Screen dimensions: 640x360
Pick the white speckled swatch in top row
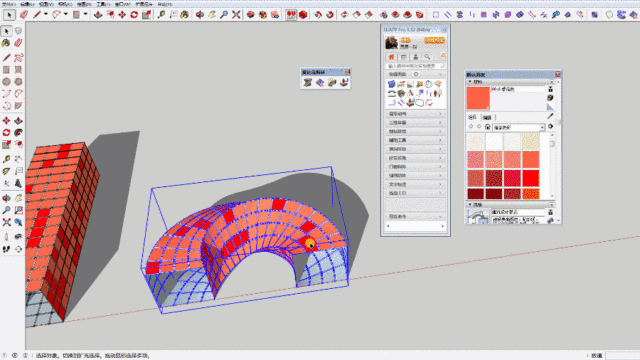click(x=494, y=142)
